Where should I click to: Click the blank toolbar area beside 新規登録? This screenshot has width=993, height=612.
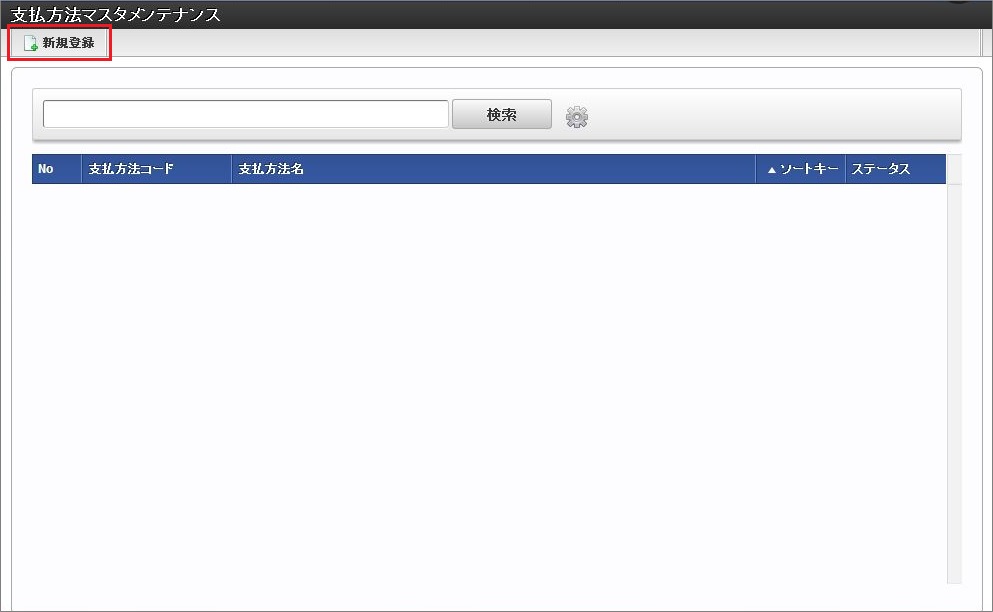point(545,43)
